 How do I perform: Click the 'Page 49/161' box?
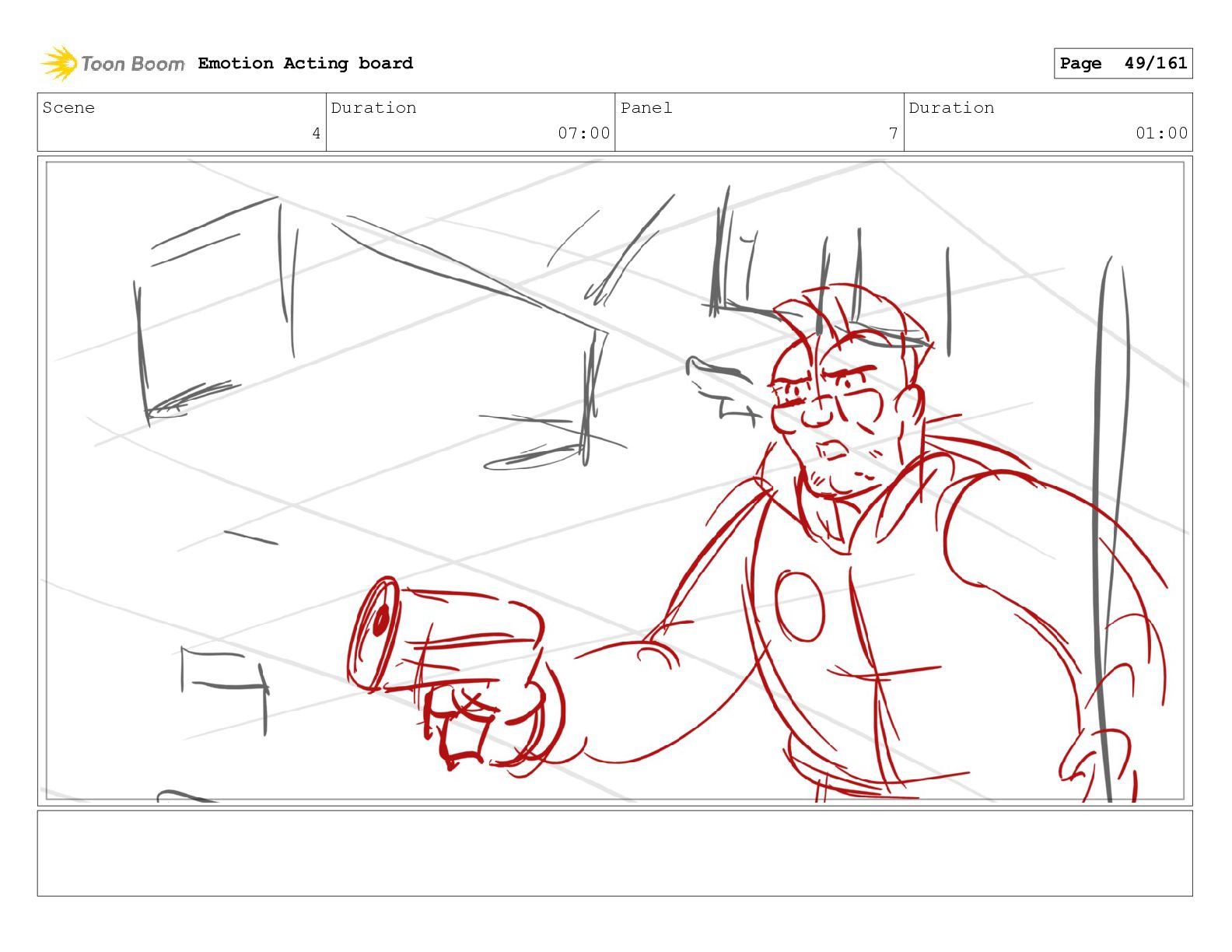pos(1123,63)
